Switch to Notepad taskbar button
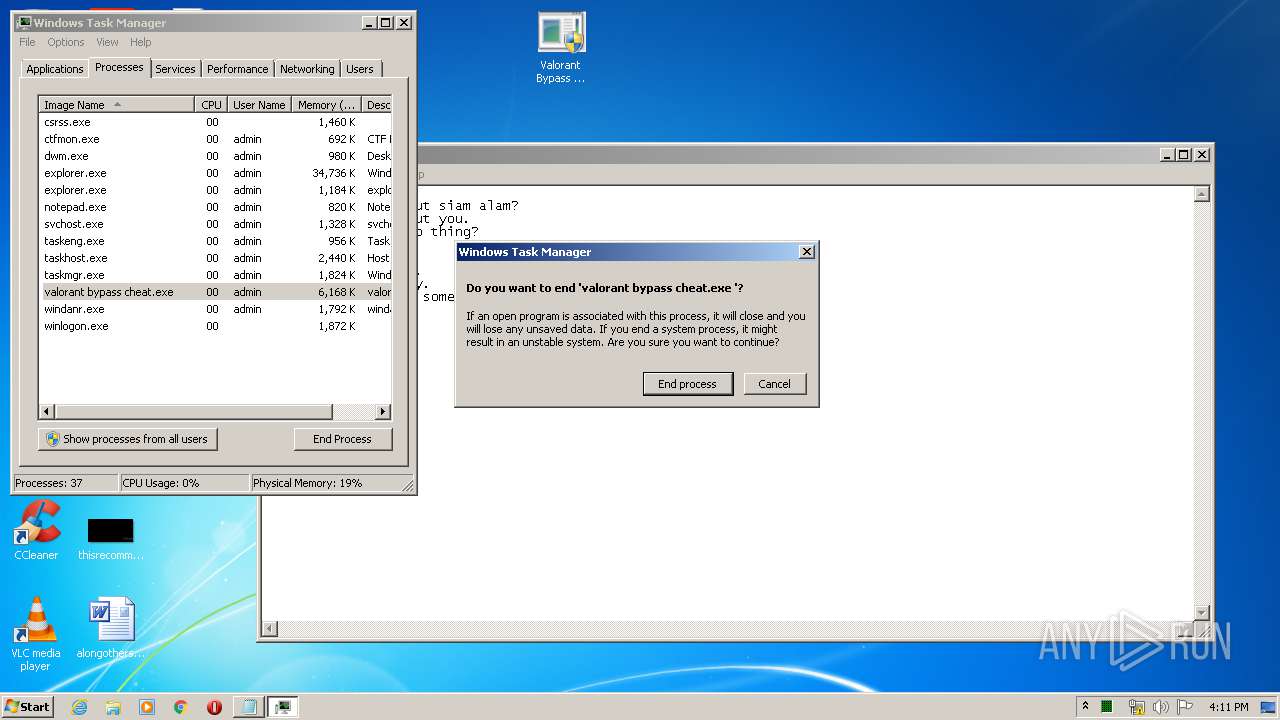Image resolution: width=1280 pixels, height=720 pixels. pyautogui.click(x=249, y=707)
